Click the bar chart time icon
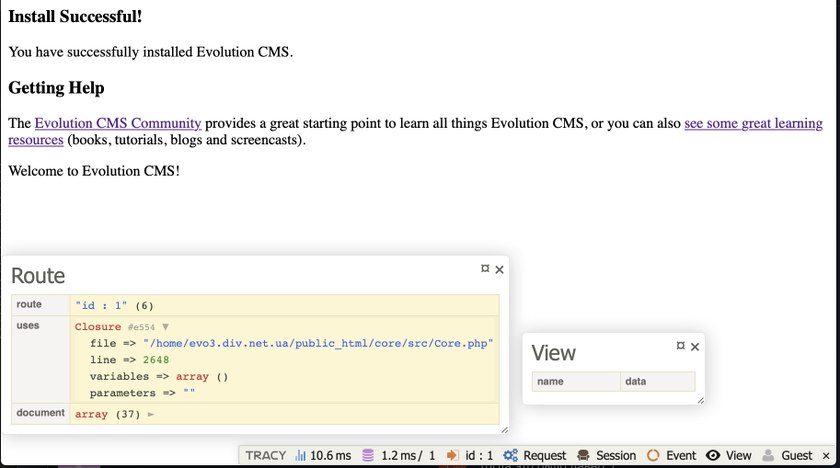 click(x=301, y=456)
